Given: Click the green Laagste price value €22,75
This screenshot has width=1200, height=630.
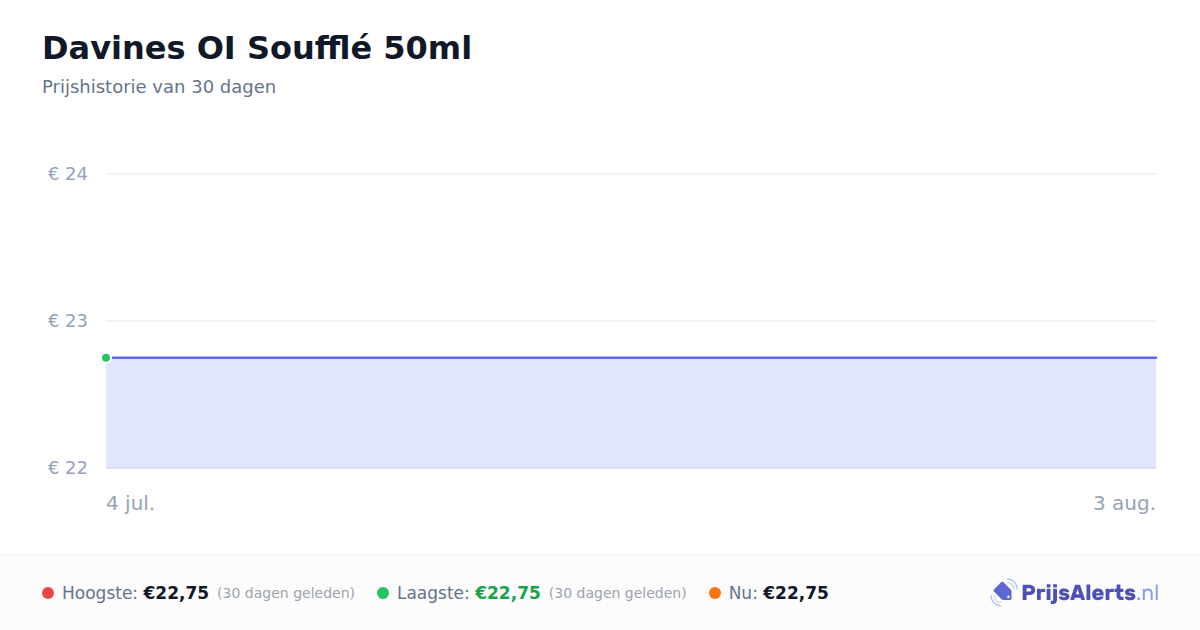Looking at the screenshot, I should [508, 593].
